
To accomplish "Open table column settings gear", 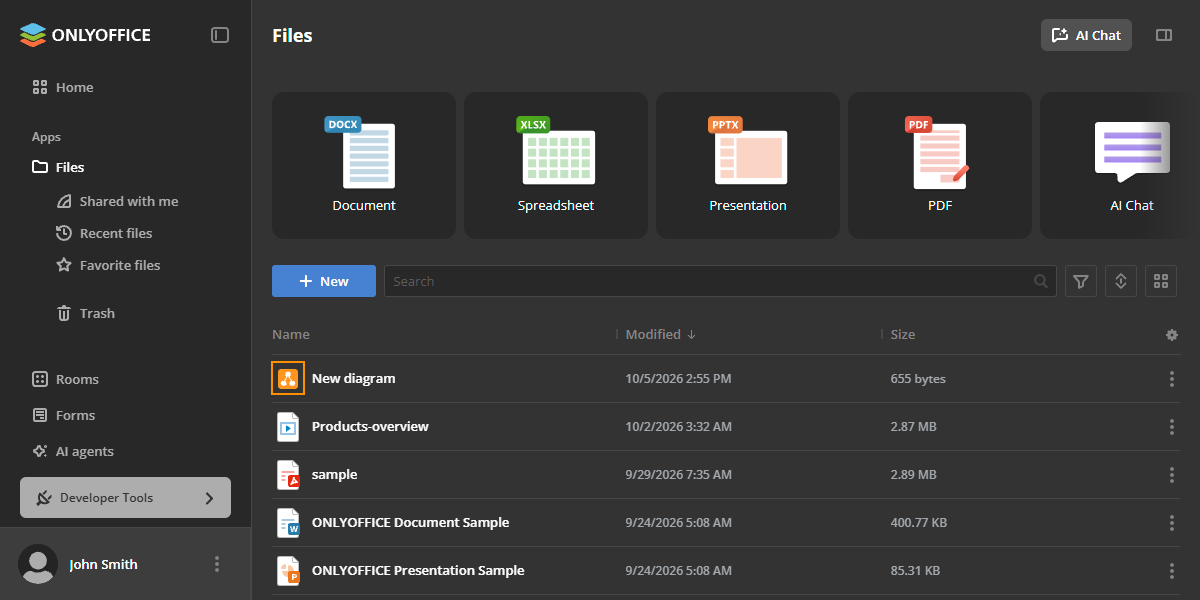I will tap(1172, 335).
